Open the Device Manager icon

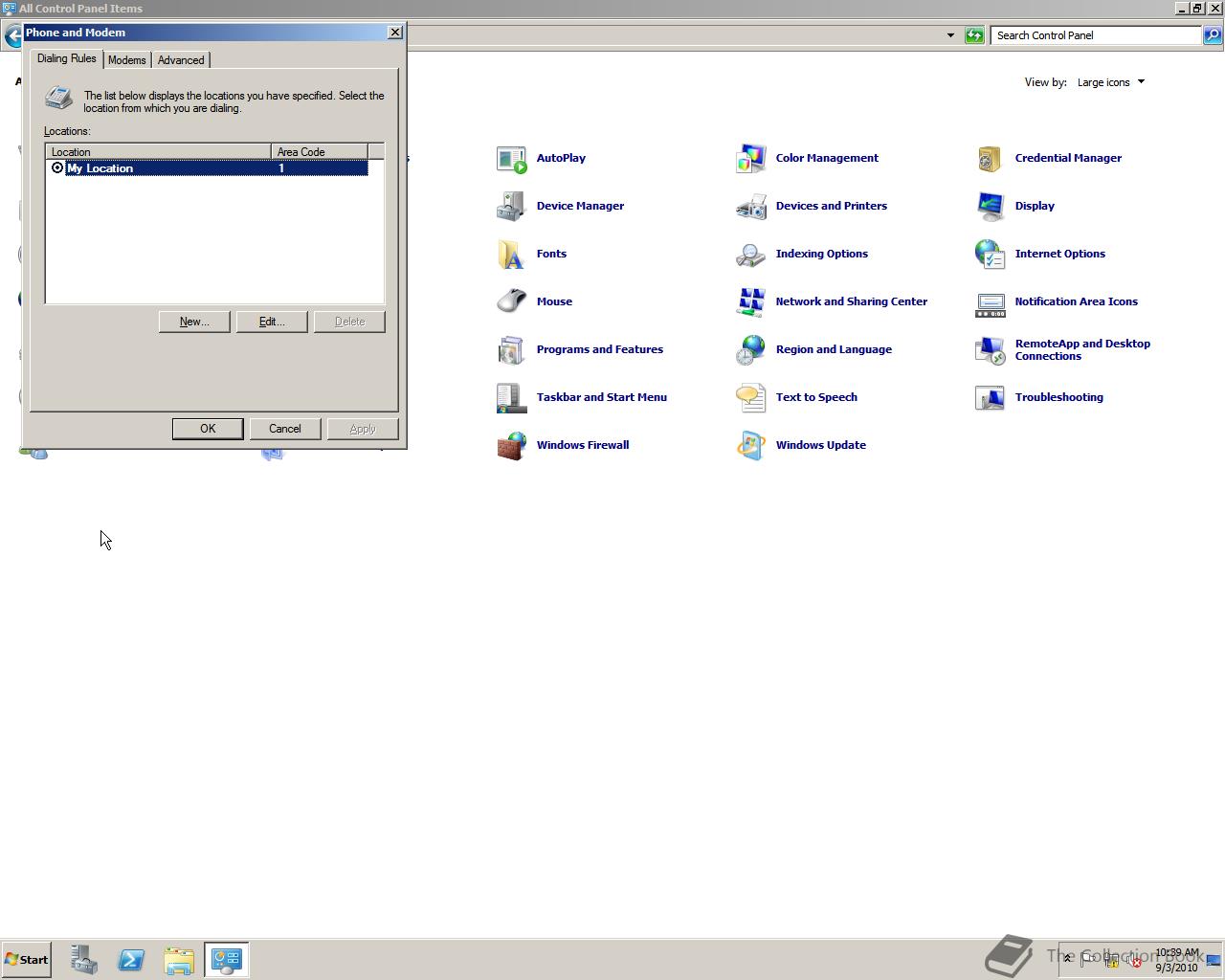tap(512, 207)
